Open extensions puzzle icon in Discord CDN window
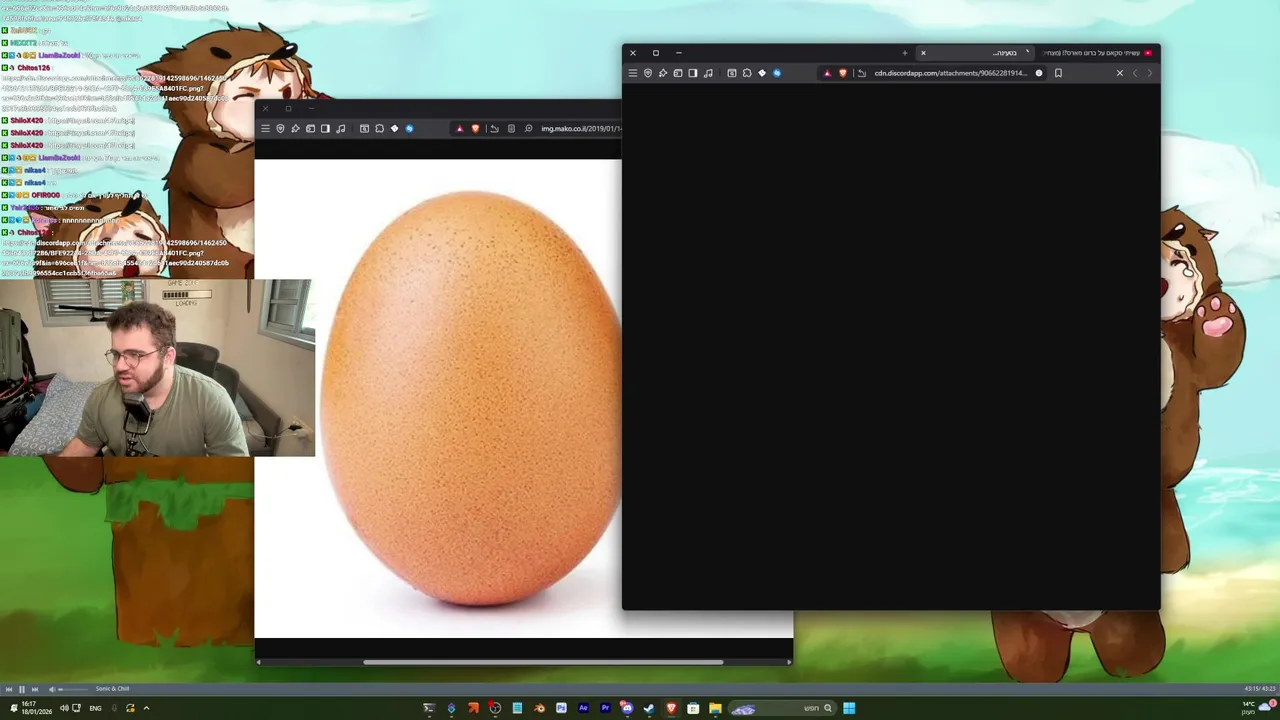Image resolution: width=1280 pixels, height=720 pixels. 747,73
